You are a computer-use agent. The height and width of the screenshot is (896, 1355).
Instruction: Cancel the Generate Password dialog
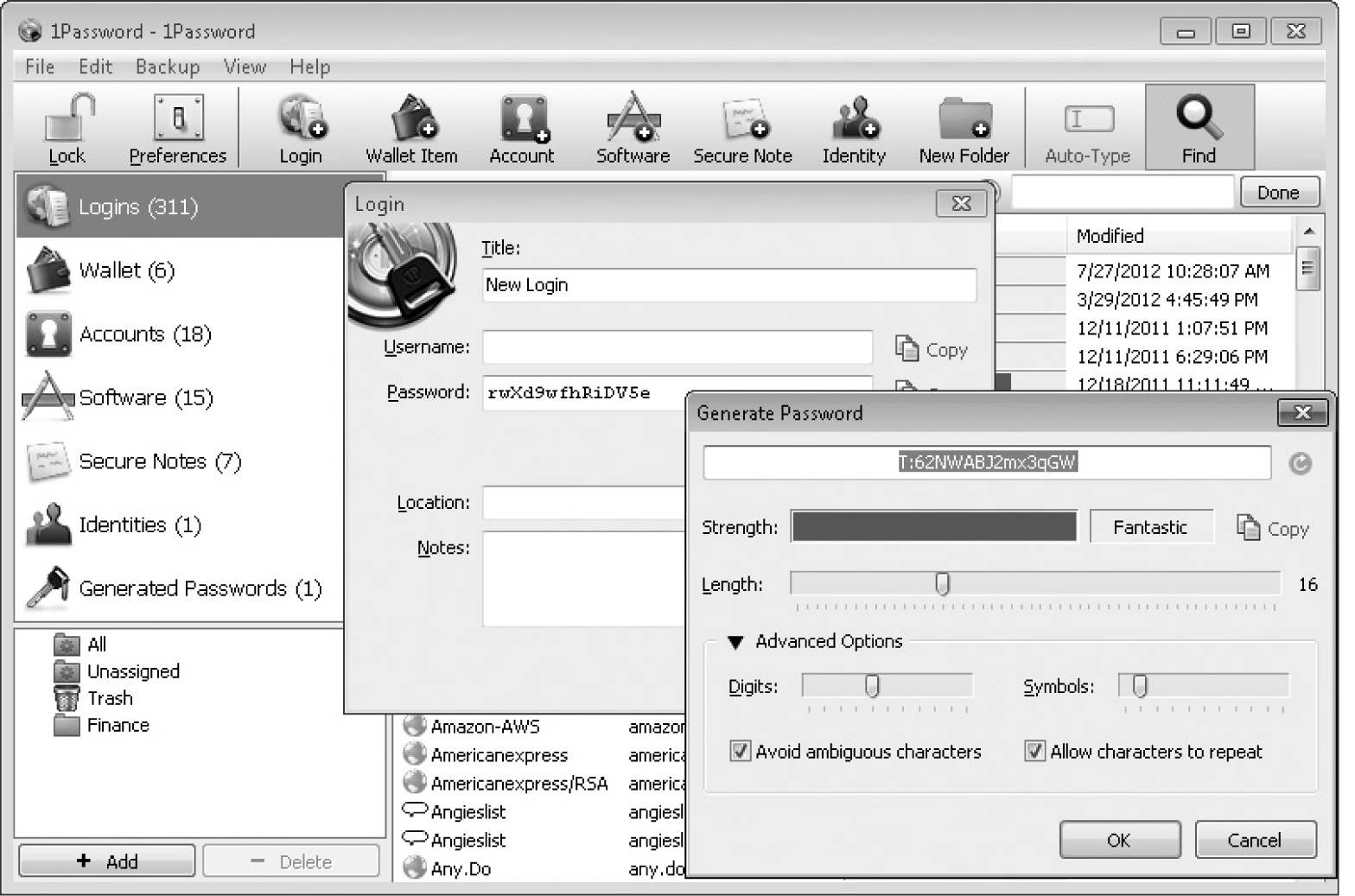(1256, 840)
